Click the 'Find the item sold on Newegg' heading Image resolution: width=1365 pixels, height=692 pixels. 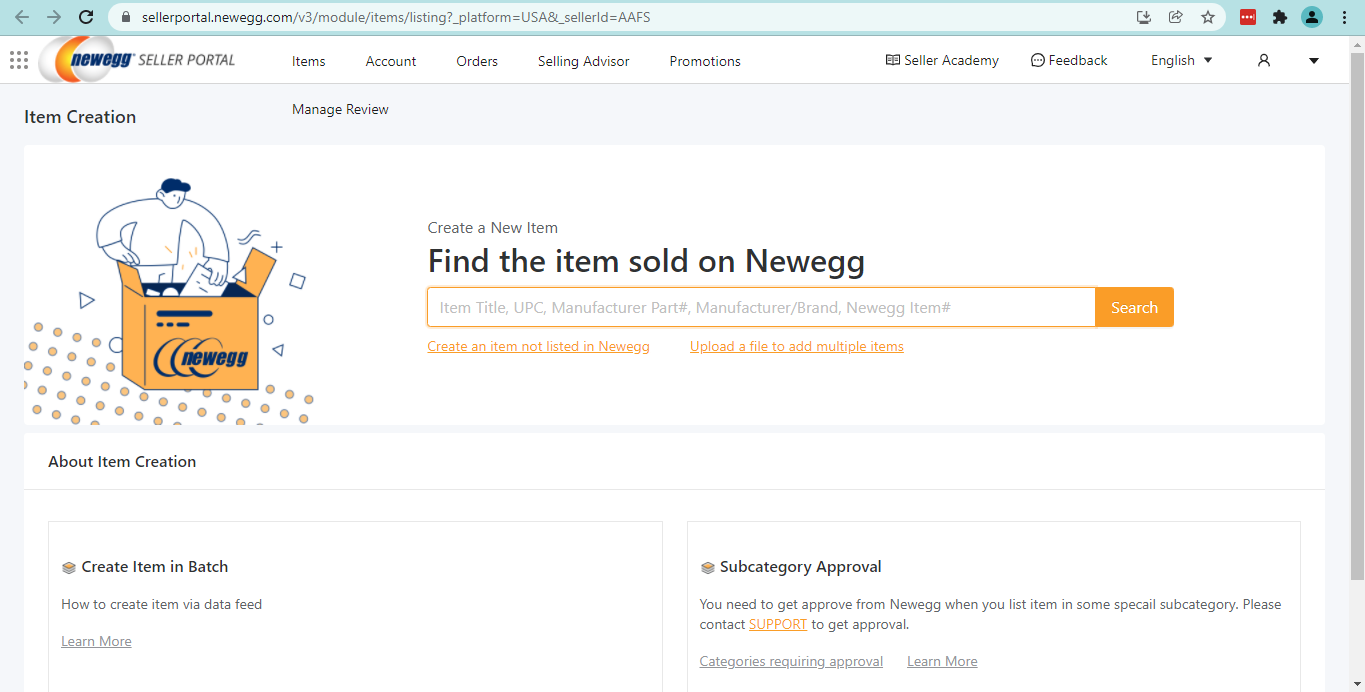(x=646, y=262)
